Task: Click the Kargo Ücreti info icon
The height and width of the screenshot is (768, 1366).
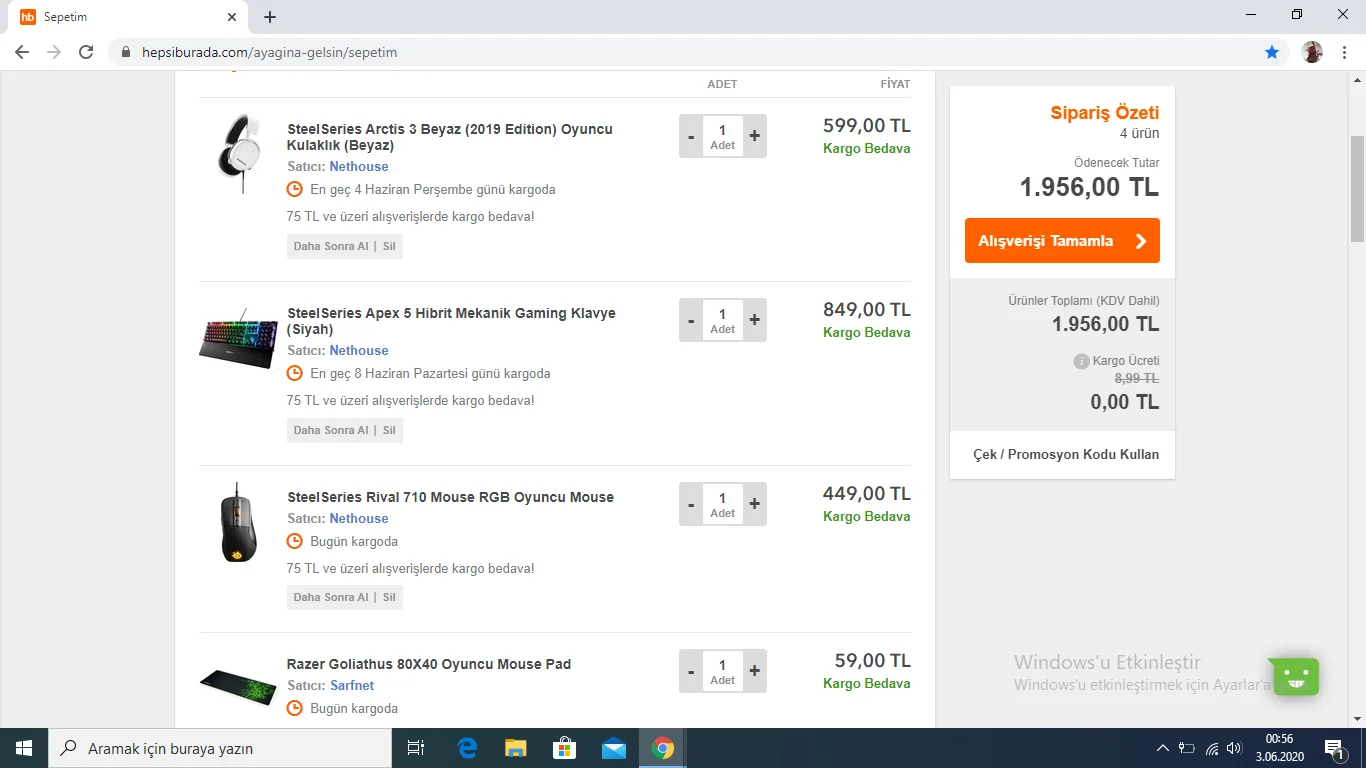Action: coord(1081,361)
